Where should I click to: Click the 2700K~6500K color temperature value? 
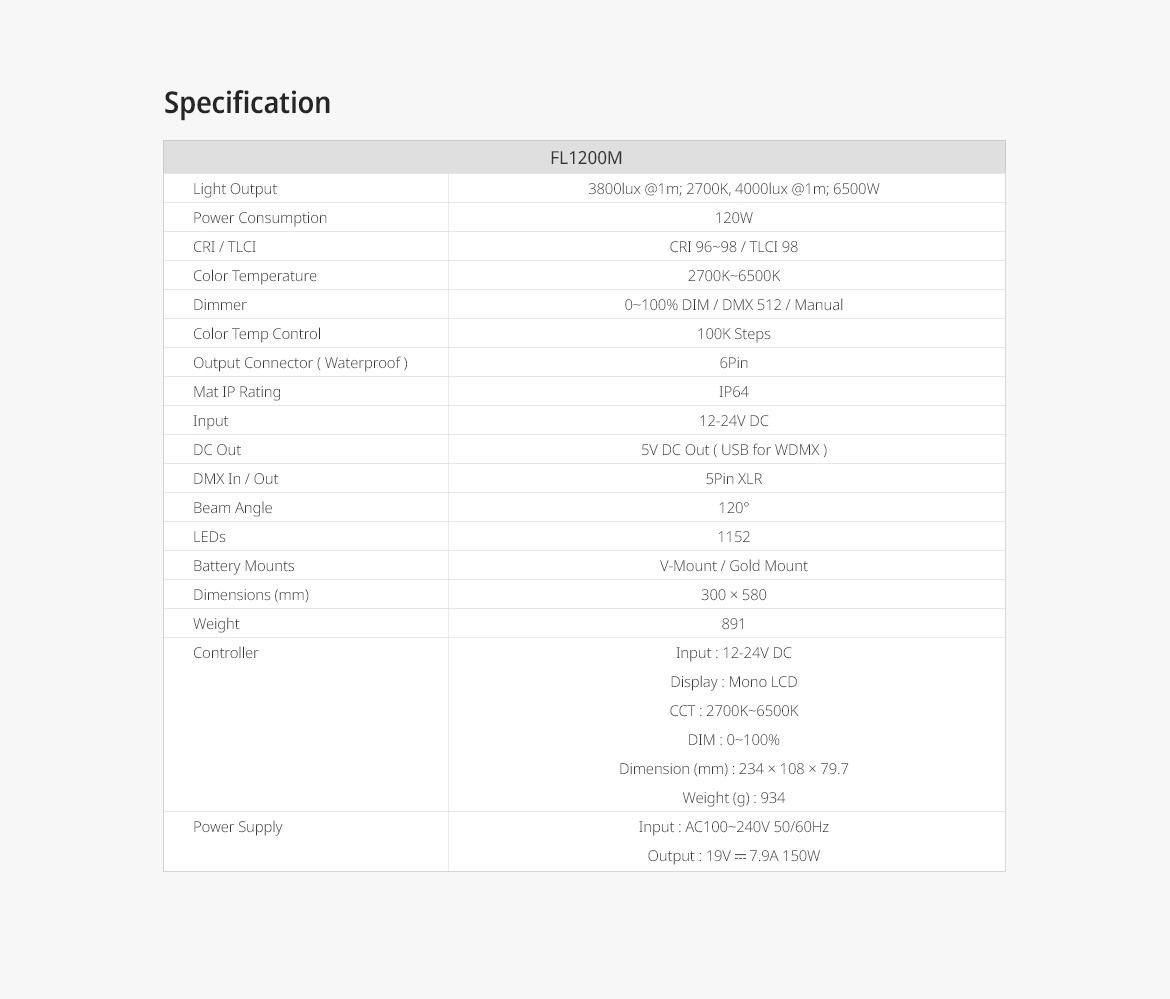pyautogui.click(x=733, y=276)
